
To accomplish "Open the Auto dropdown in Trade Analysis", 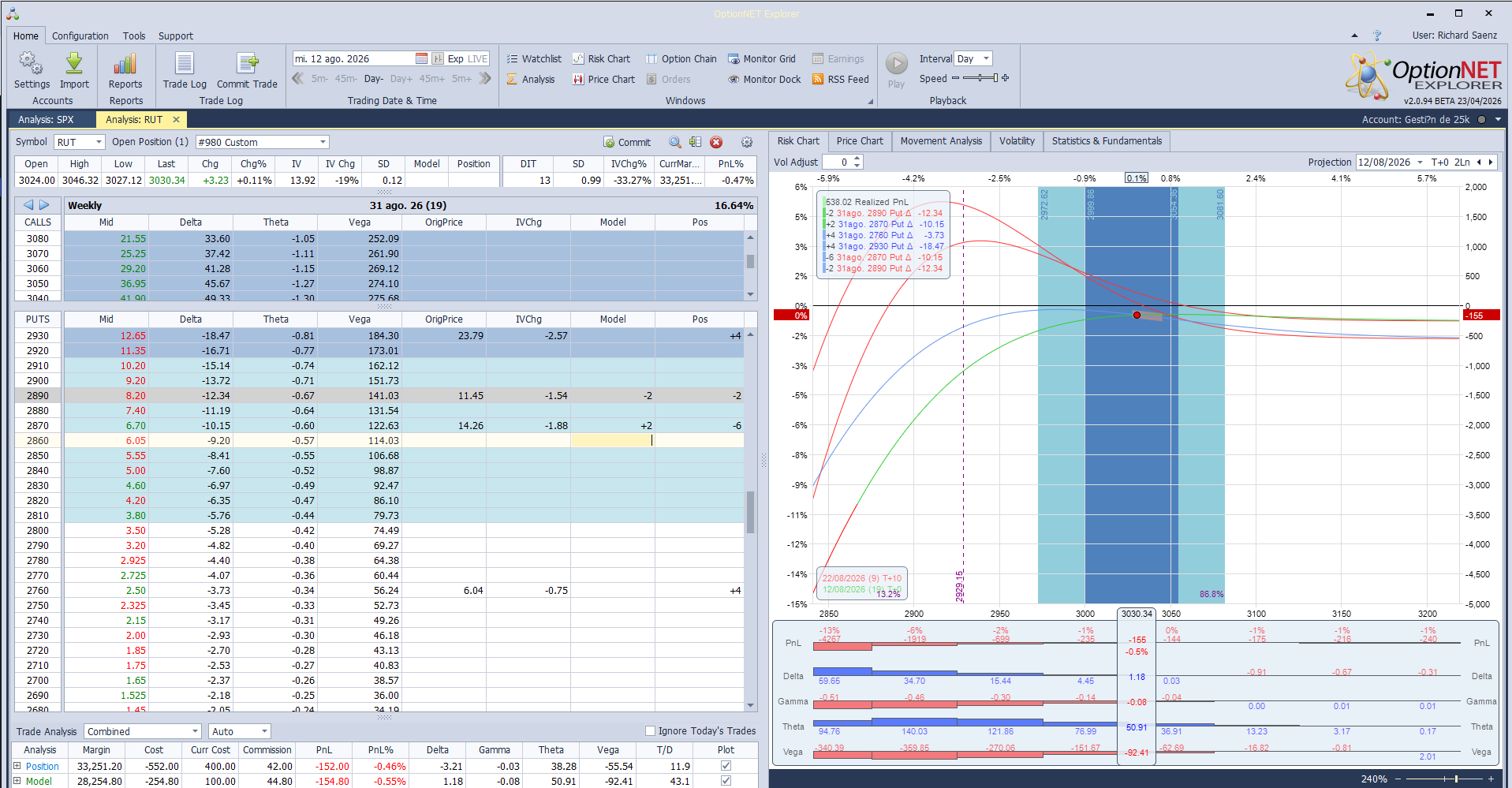I will 240,731.
